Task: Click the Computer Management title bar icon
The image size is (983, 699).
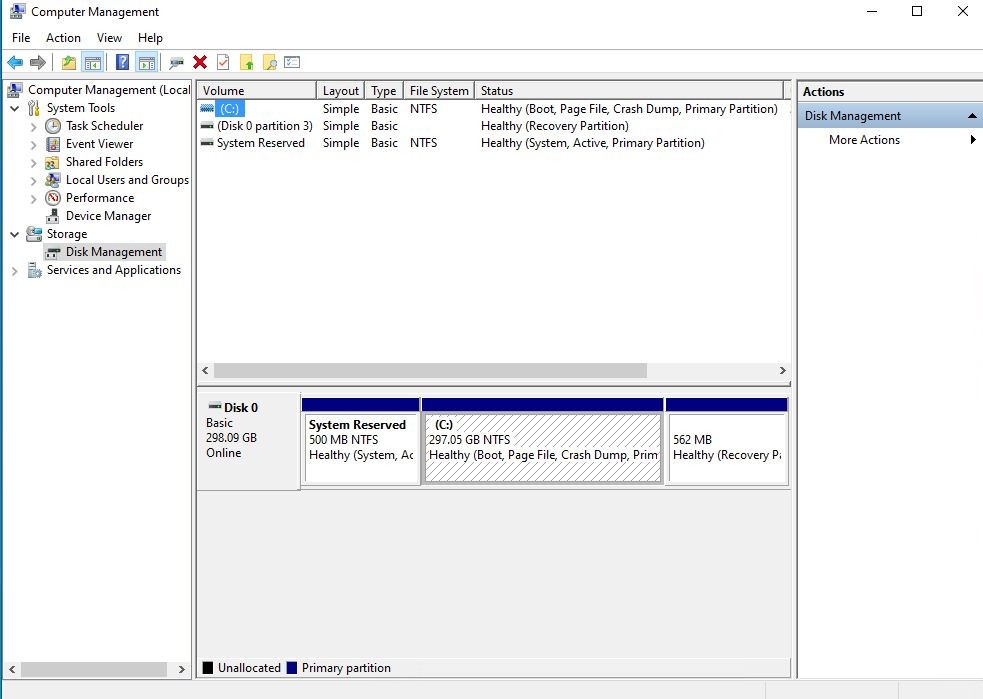Action: (x=17, y=11)
